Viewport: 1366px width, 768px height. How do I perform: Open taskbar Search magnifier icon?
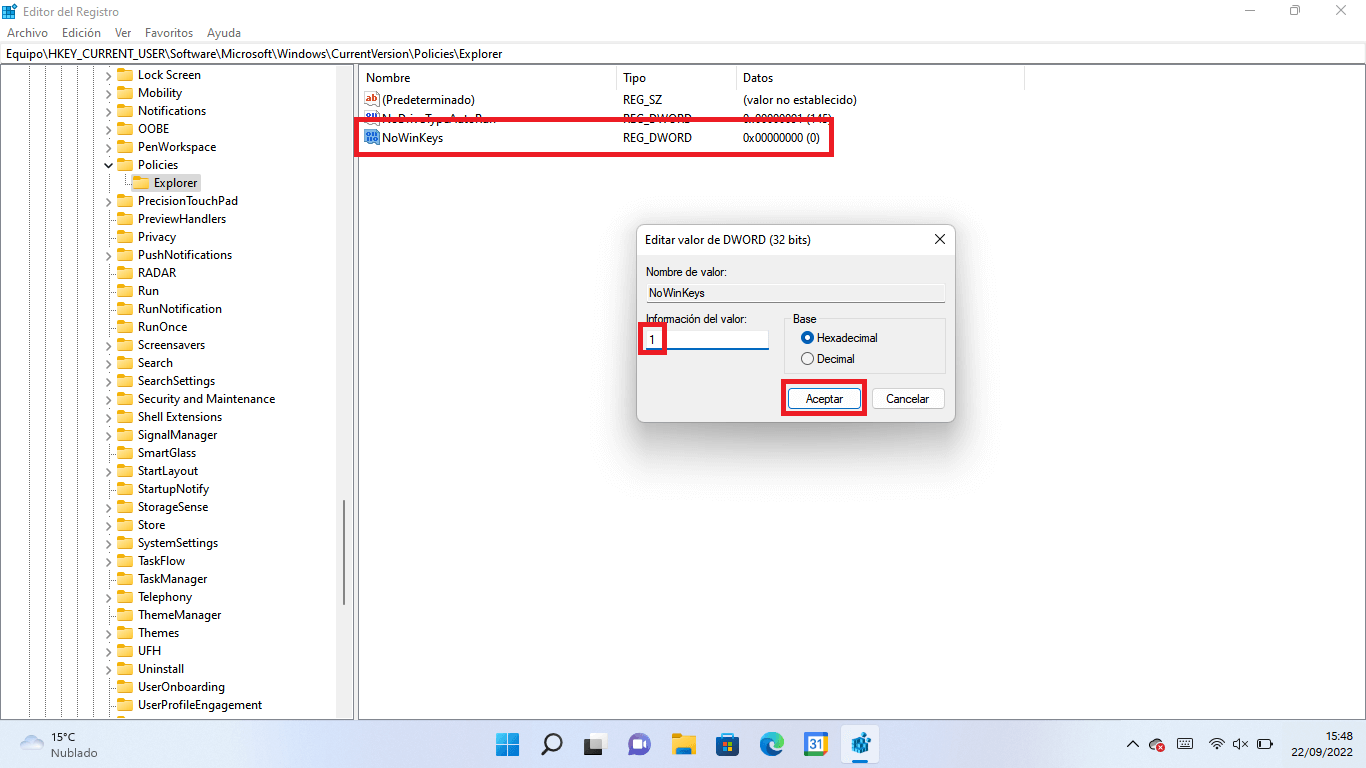point(551,744)
